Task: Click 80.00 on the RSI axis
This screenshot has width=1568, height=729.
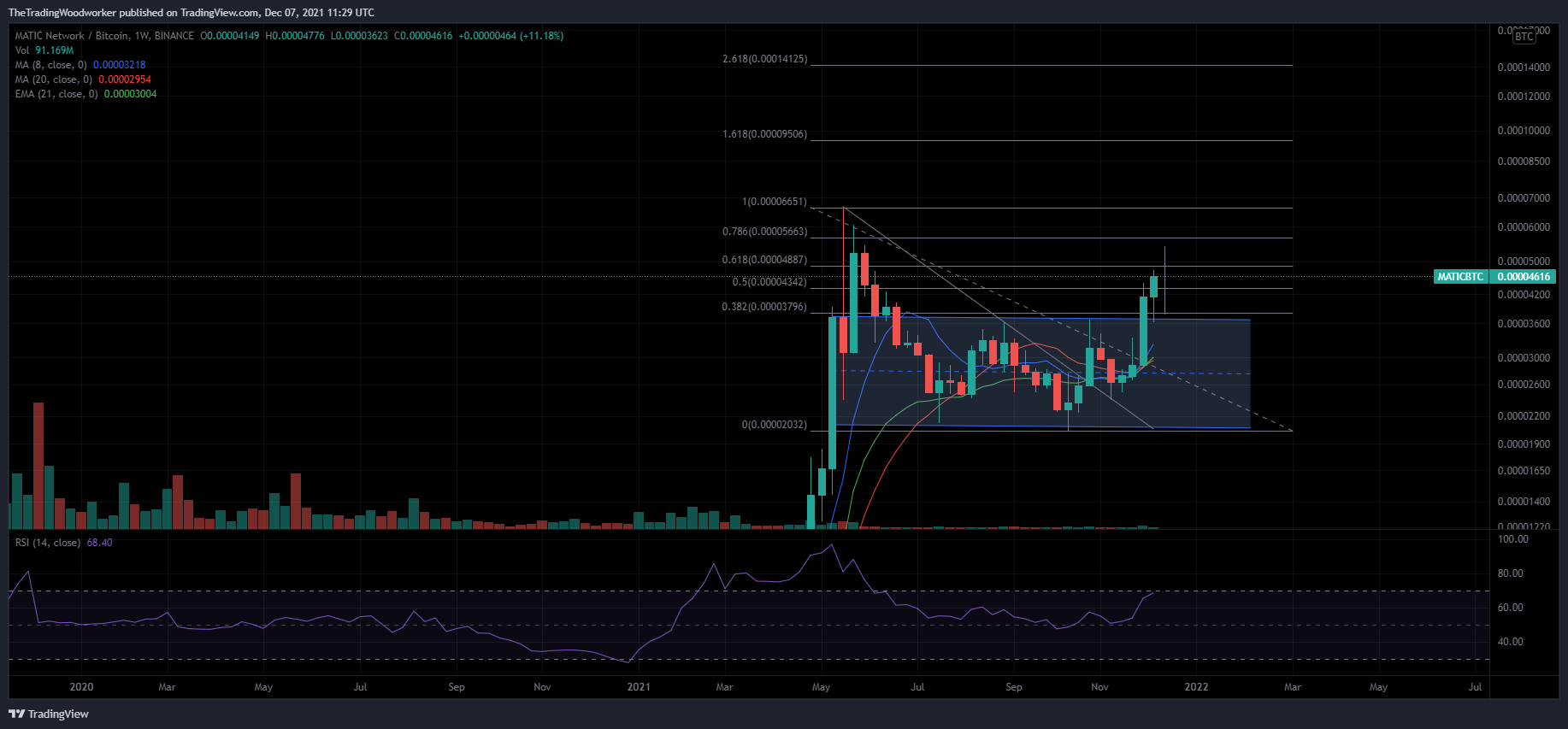Action: [1511, 573]
